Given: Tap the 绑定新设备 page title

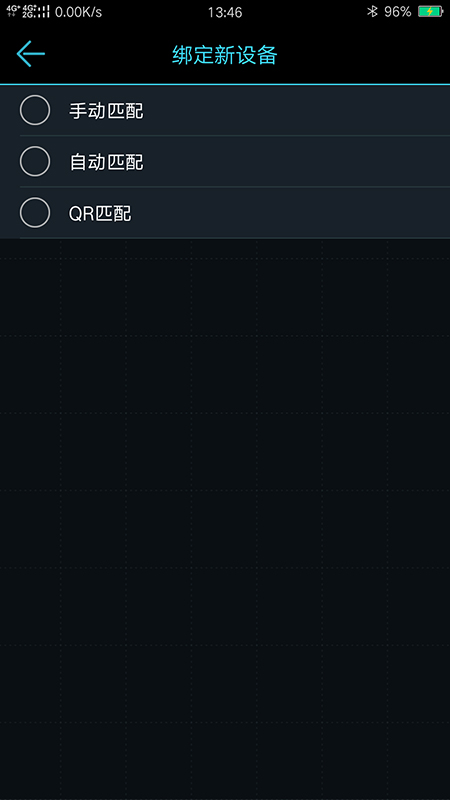Looking at the screenshot, I should (x=224, y=55).
